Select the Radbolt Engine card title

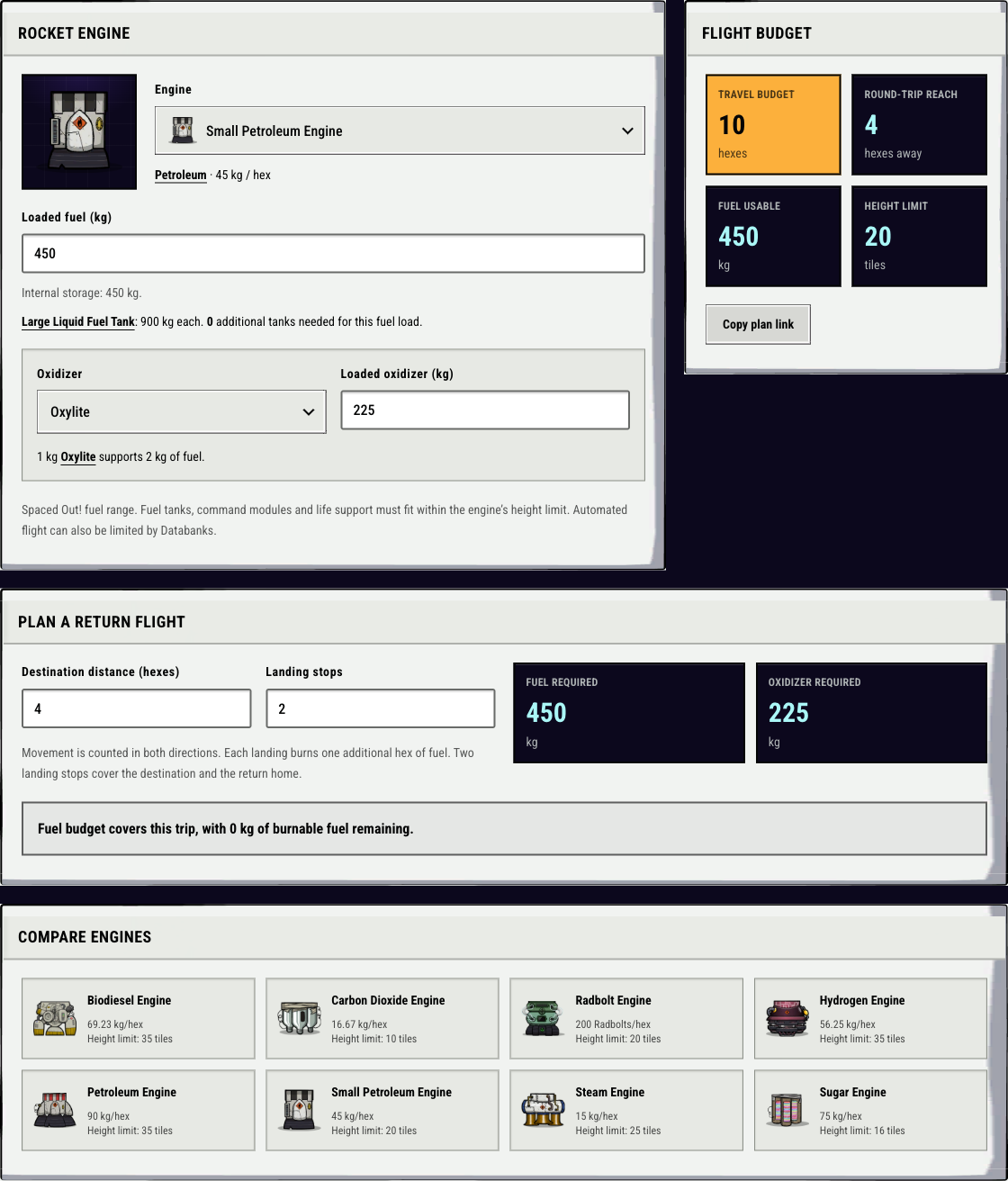coord(613,1000)
